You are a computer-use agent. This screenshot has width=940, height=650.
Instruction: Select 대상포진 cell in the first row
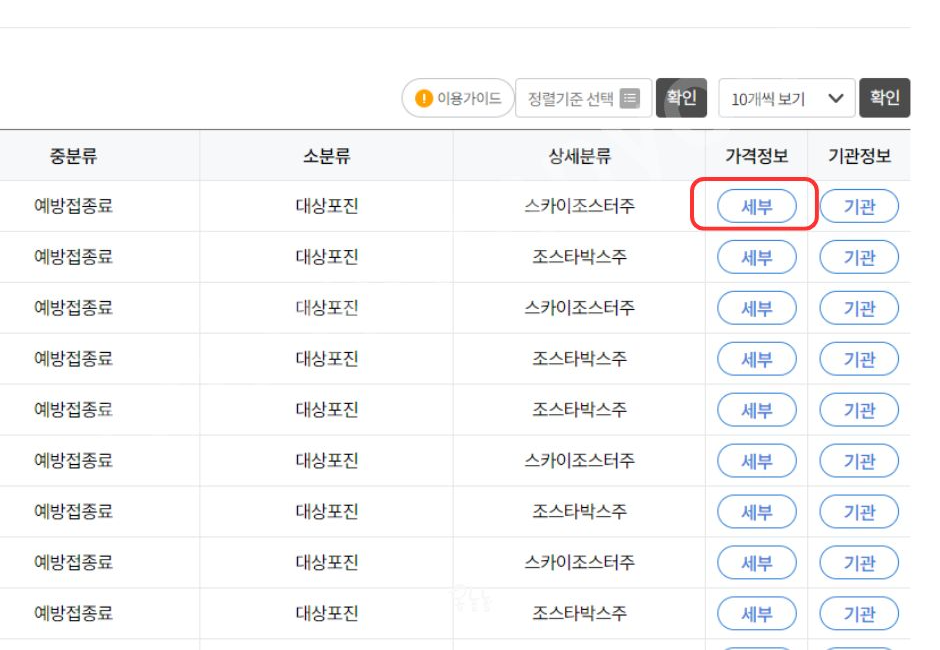[327, 206]
